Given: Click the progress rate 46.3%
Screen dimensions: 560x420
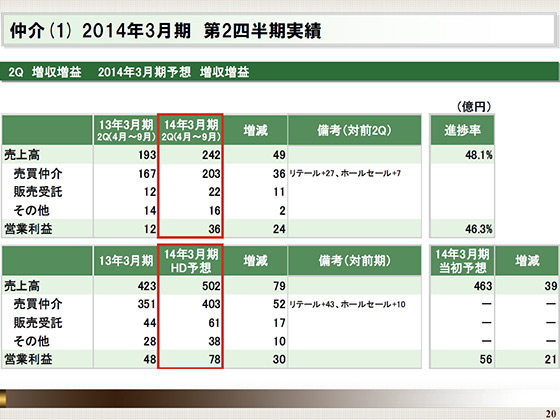Looking at the screenshot, I should click(479, 229).
